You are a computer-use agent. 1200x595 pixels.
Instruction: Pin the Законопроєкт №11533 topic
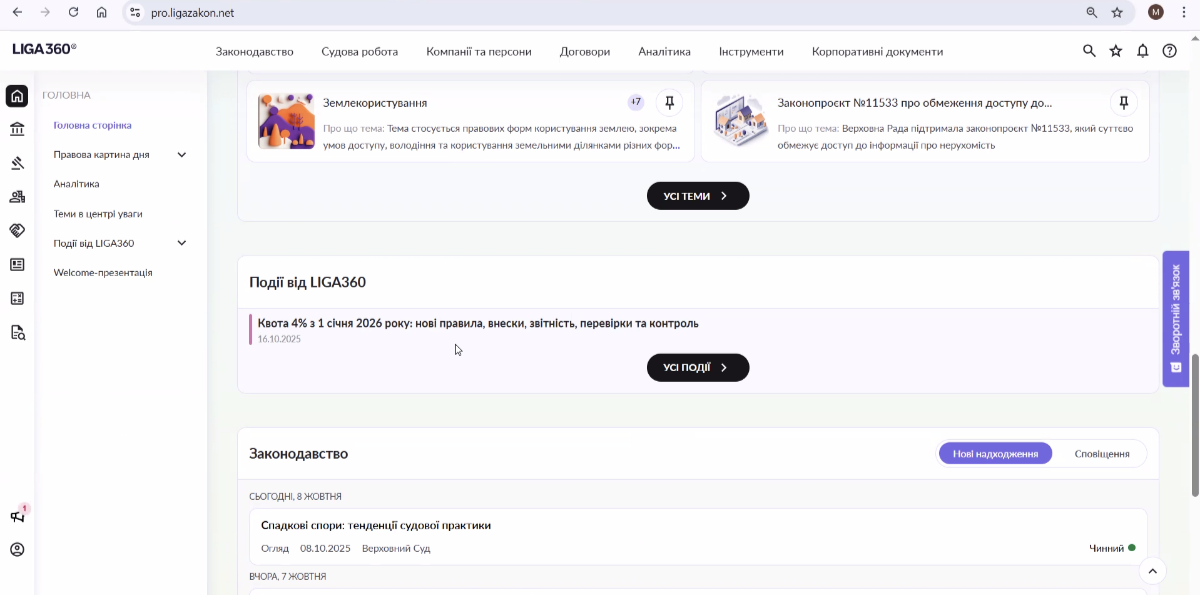(x=1124, y=102)
